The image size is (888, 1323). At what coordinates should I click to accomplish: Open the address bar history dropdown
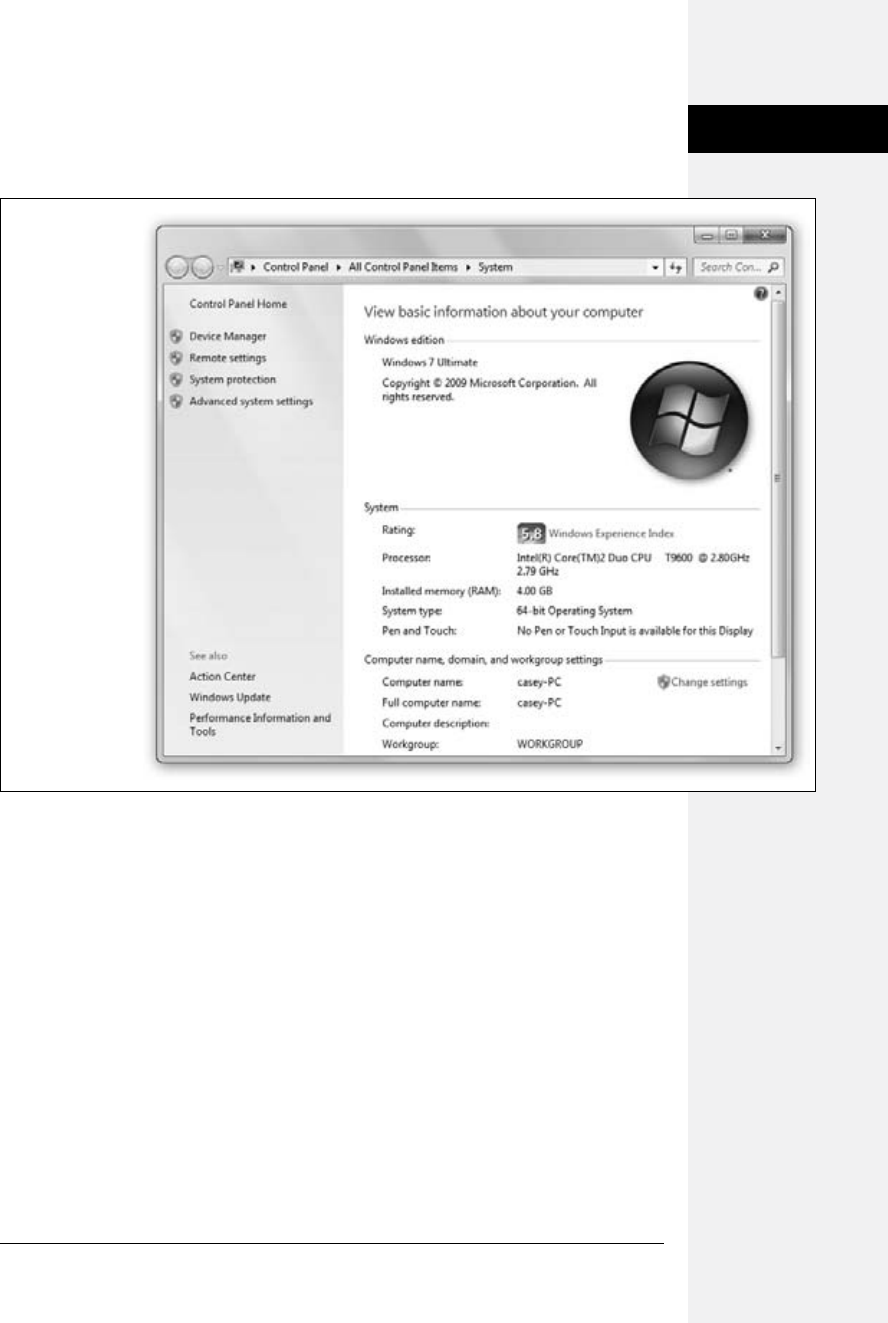pos(655,268)
